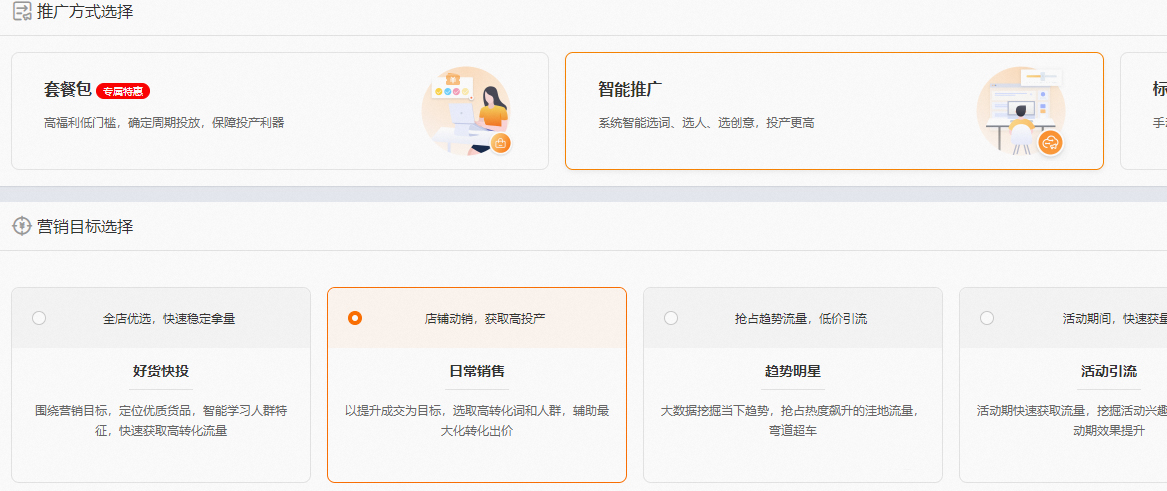Select the 全店优选，快速稳定拿量 radio button
This screenshot has height=491, width=1167.
[x=39, y=318]
